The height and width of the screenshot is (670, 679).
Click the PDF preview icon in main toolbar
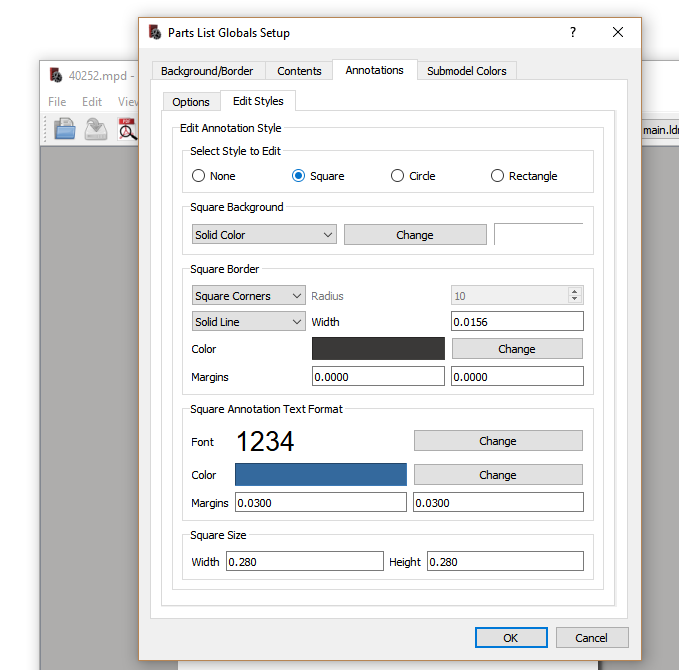tap(127, 129)
